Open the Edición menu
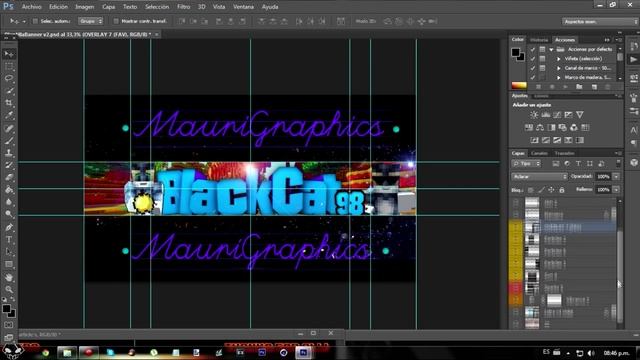This screenshot has height=360, width=640. click(58, 7)
